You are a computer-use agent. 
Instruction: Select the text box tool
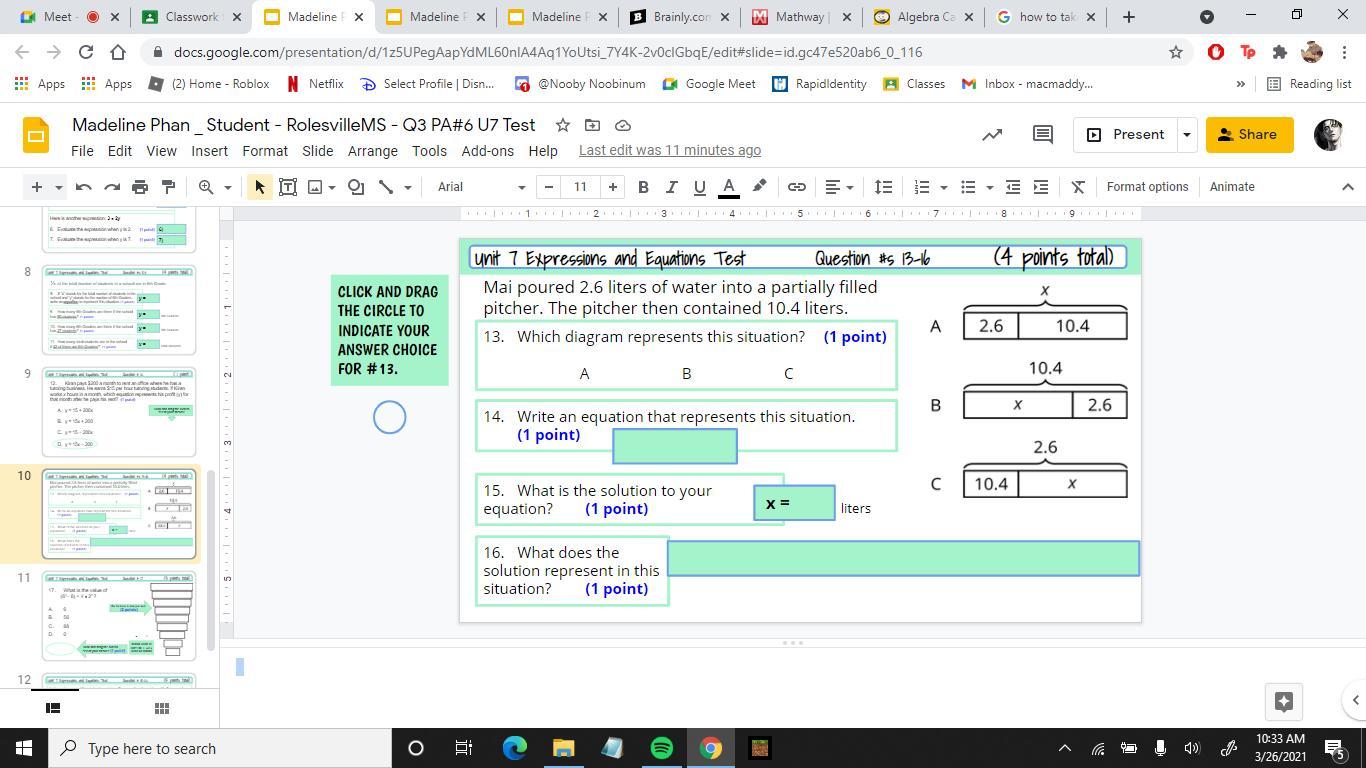point(288,187)
